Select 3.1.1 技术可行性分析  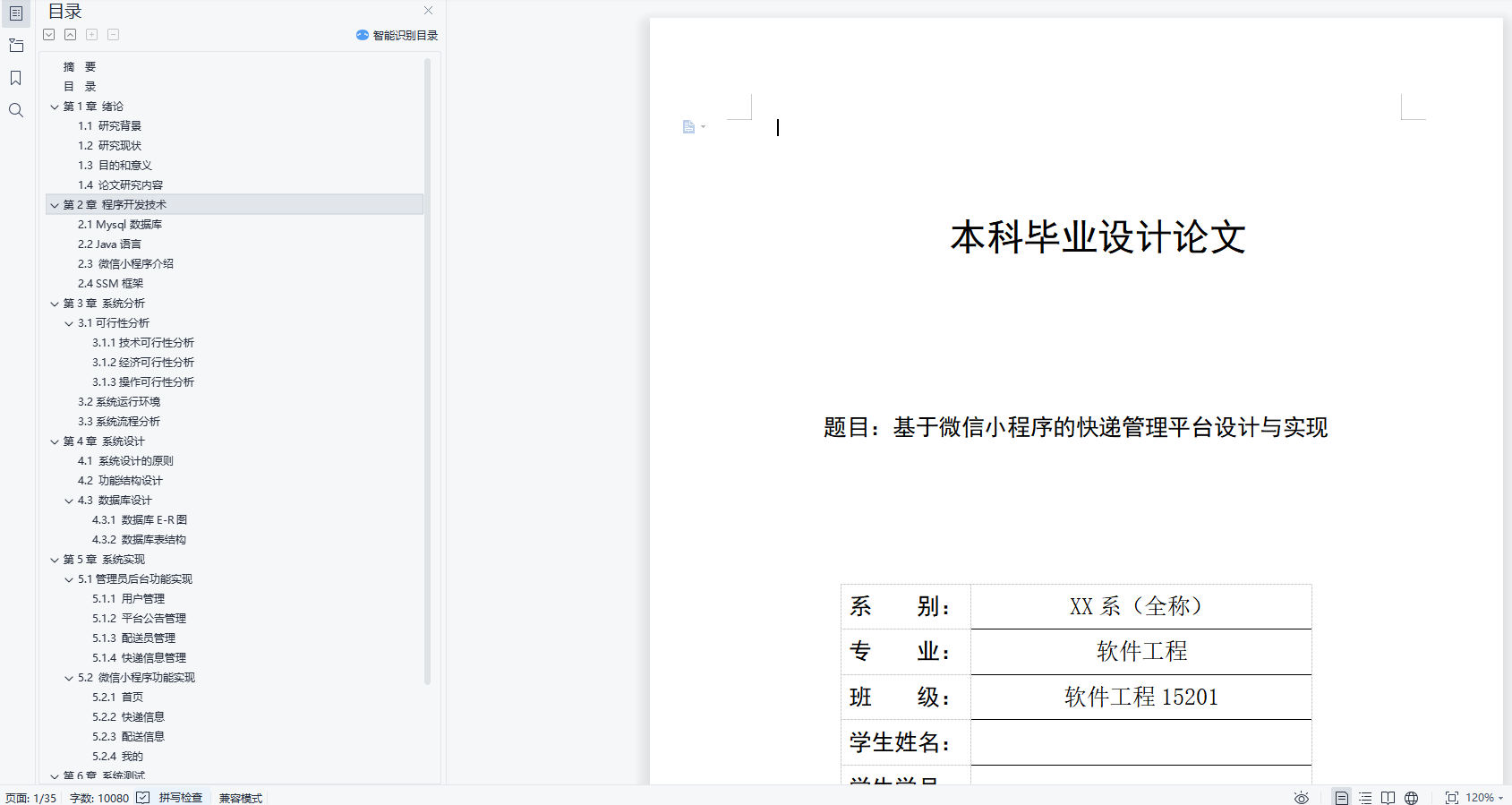click(x=143, y=343)
